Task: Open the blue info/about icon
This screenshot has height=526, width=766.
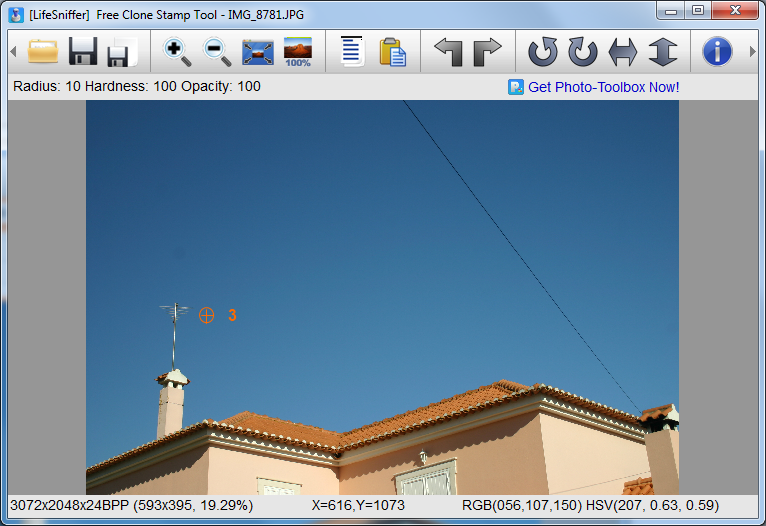Action: point(717,51)
